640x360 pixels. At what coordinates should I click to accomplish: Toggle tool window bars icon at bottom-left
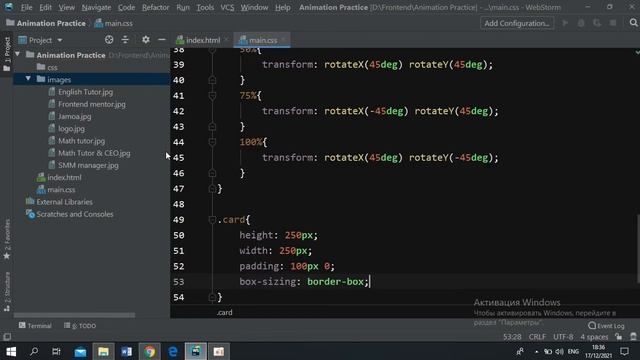(7, 337)
